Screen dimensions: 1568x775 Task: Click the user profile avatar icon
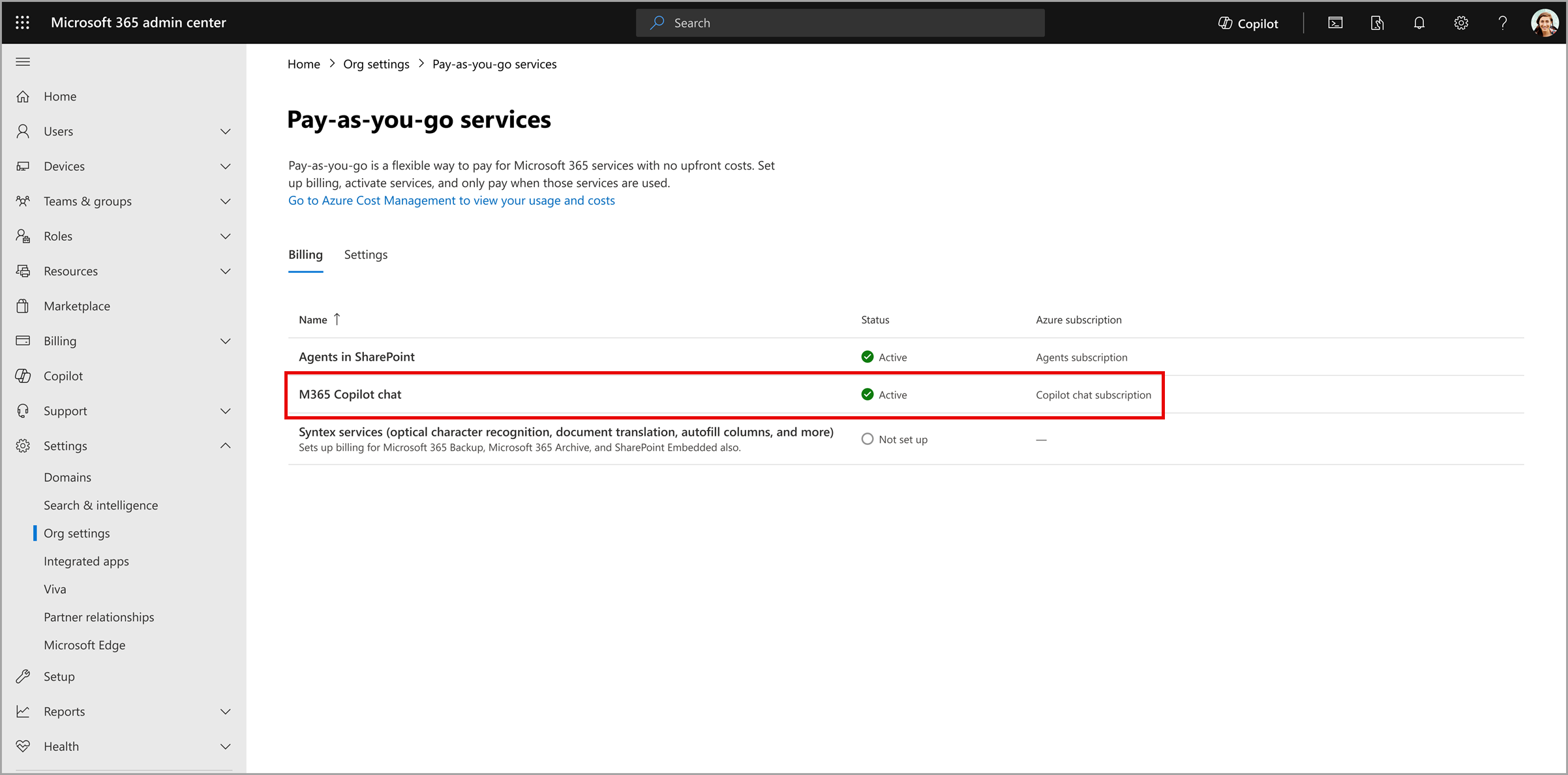click(x=1544, y=22)
